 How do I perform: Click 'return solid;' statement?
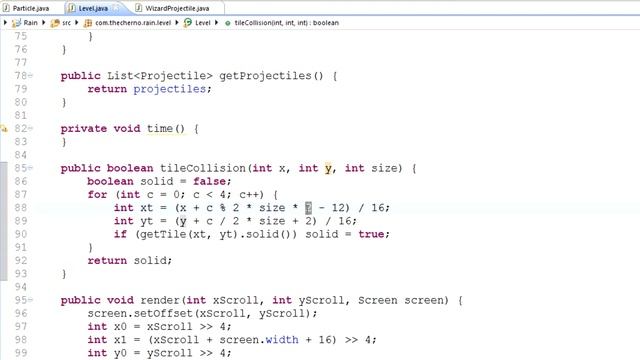(130, 260)
